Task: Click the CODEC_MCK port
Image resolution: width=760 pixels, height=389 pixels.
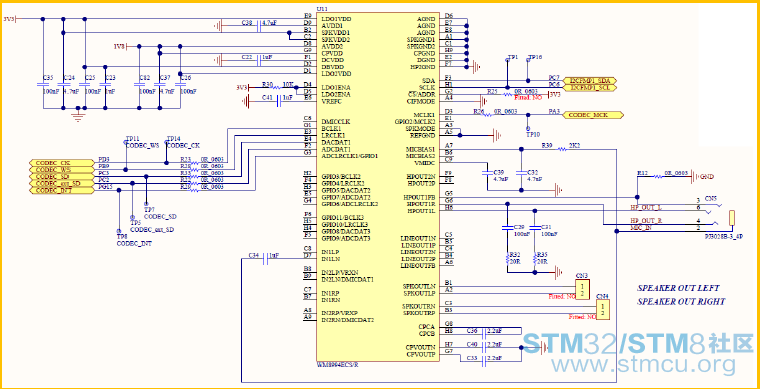Action: coord(594,115)
